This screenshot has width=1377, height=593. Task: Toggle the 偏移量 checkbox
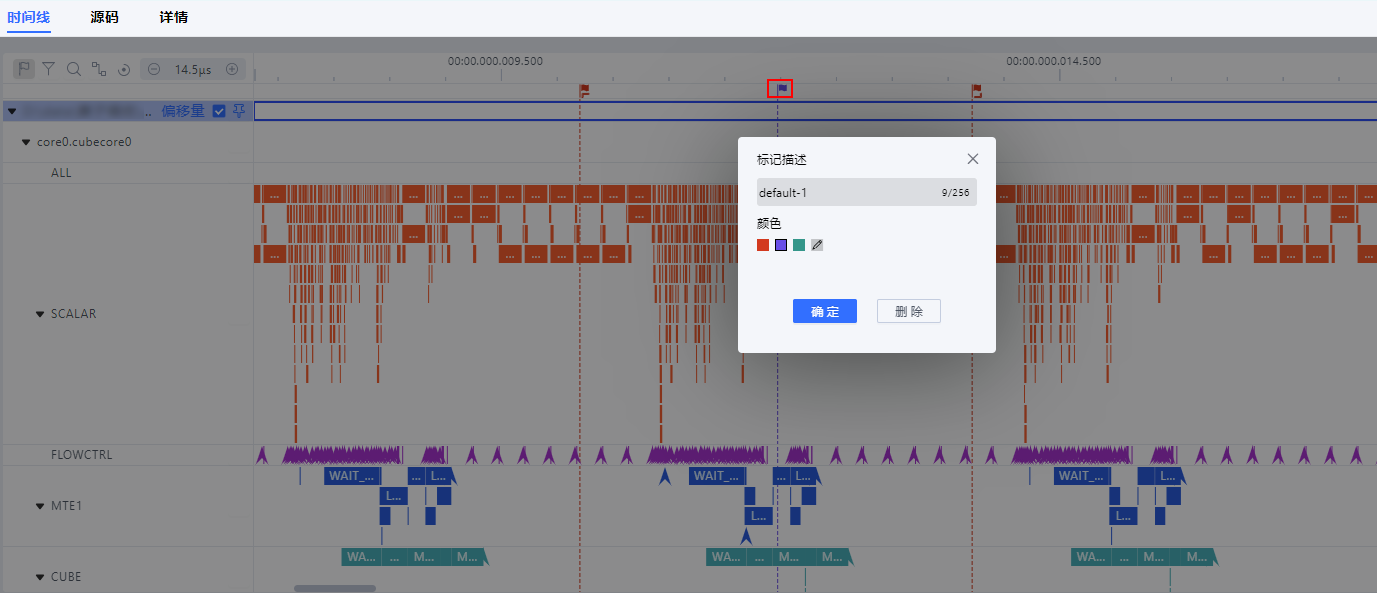click(x=219, y=111)
